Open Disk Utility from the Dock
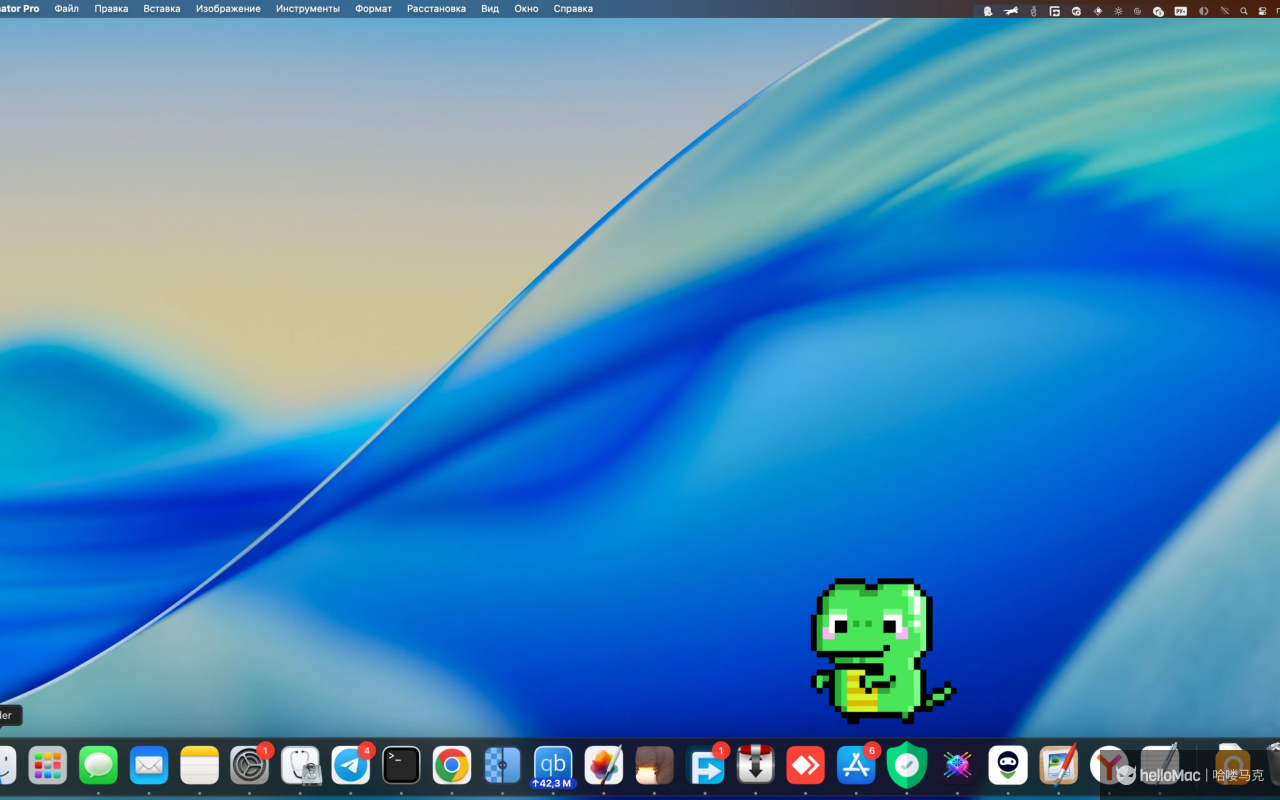The width and height of the screenshot is (1280, 800). click(x=300, y=766)
